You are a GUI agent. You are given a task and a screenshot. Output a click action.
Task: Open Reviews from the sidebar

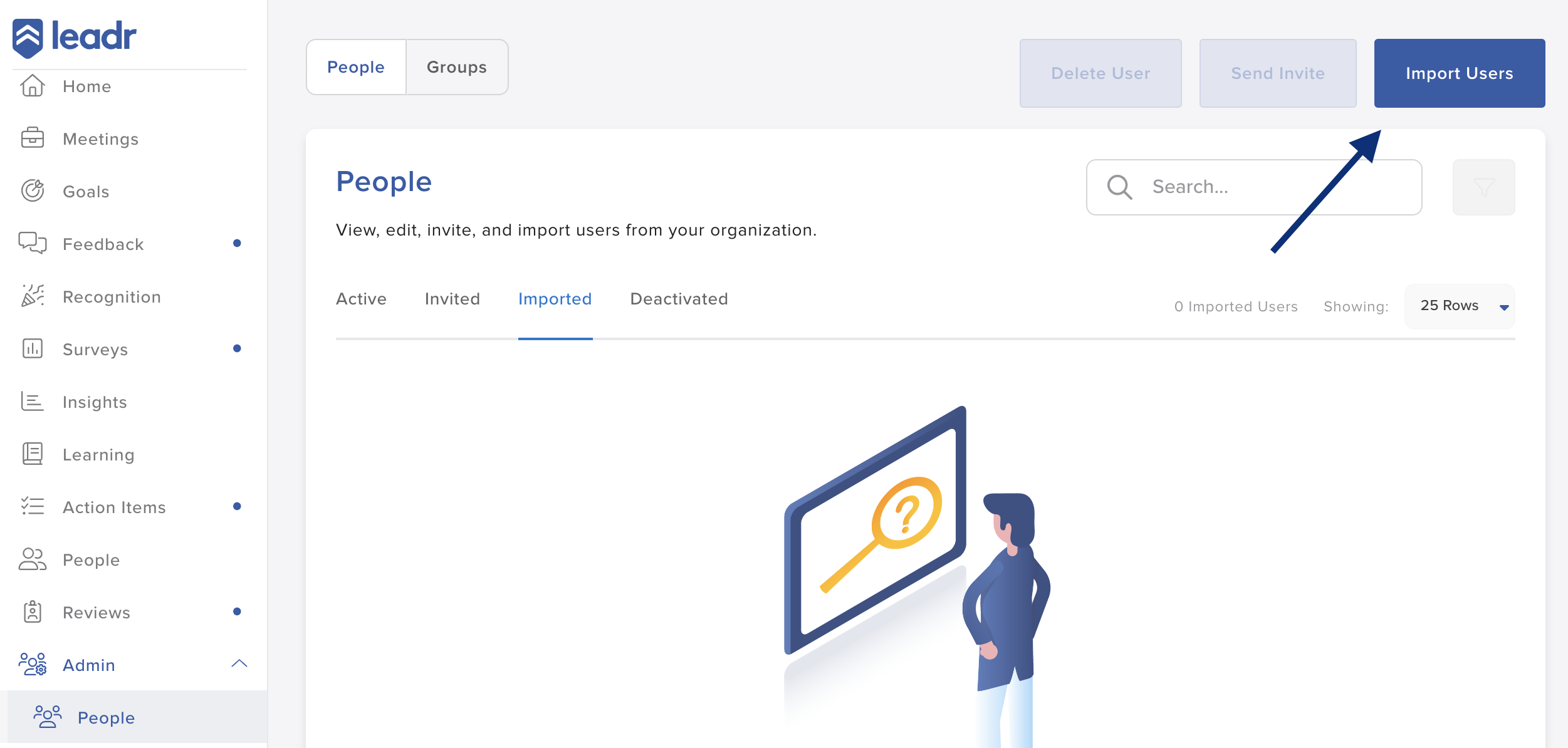pos(95,612)
